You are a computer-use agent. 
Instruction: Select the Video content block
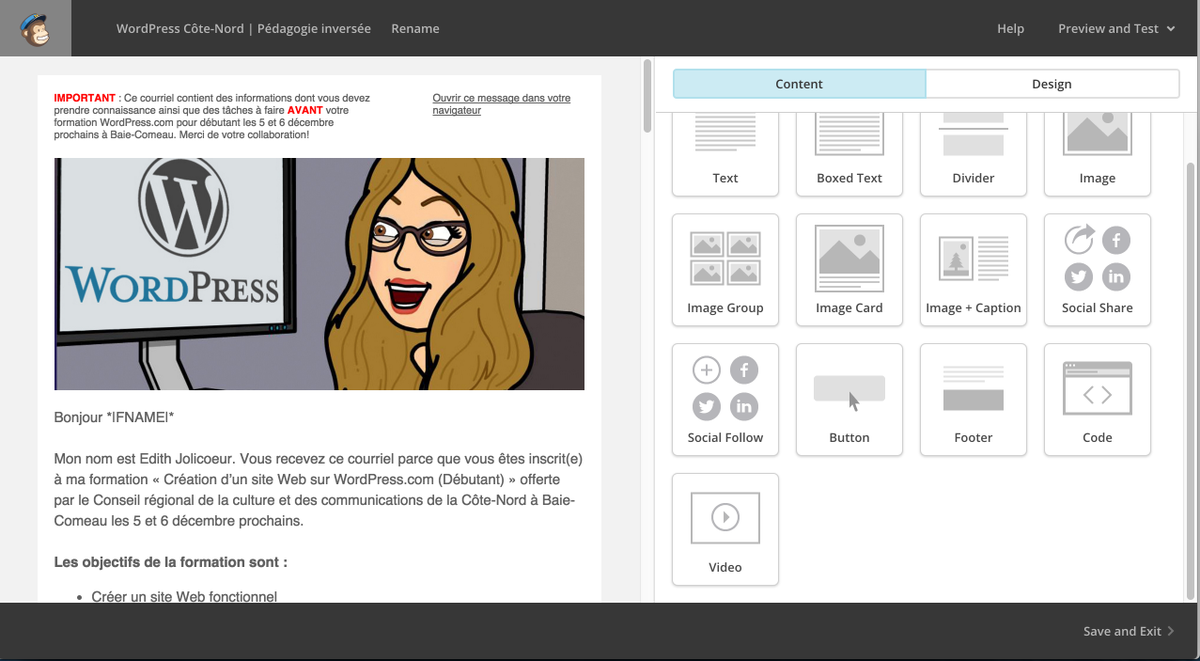[x=725, y=529]
